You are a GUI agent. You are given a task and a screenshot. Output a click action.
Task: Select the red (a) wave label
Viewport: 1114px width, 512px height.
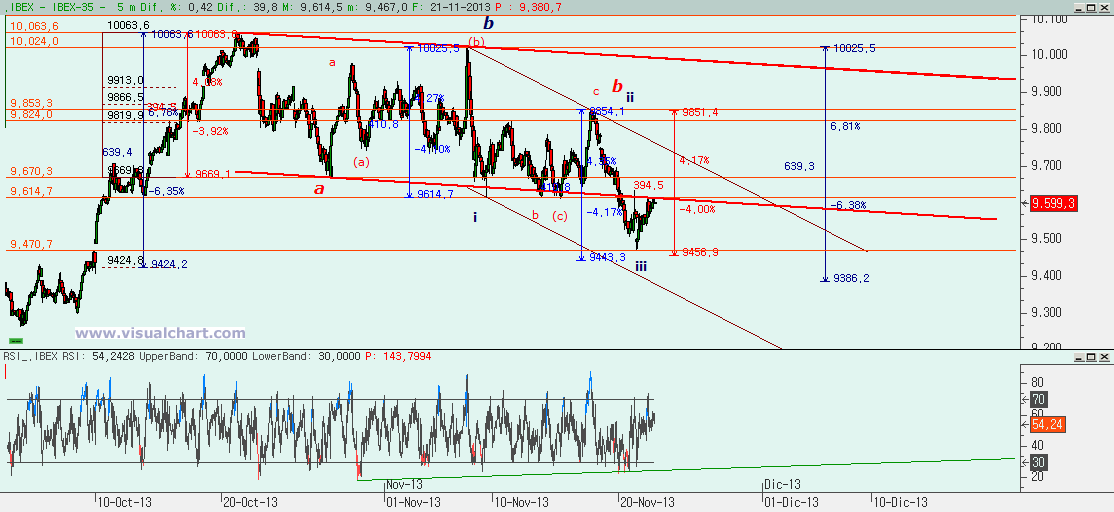[362, 162]
